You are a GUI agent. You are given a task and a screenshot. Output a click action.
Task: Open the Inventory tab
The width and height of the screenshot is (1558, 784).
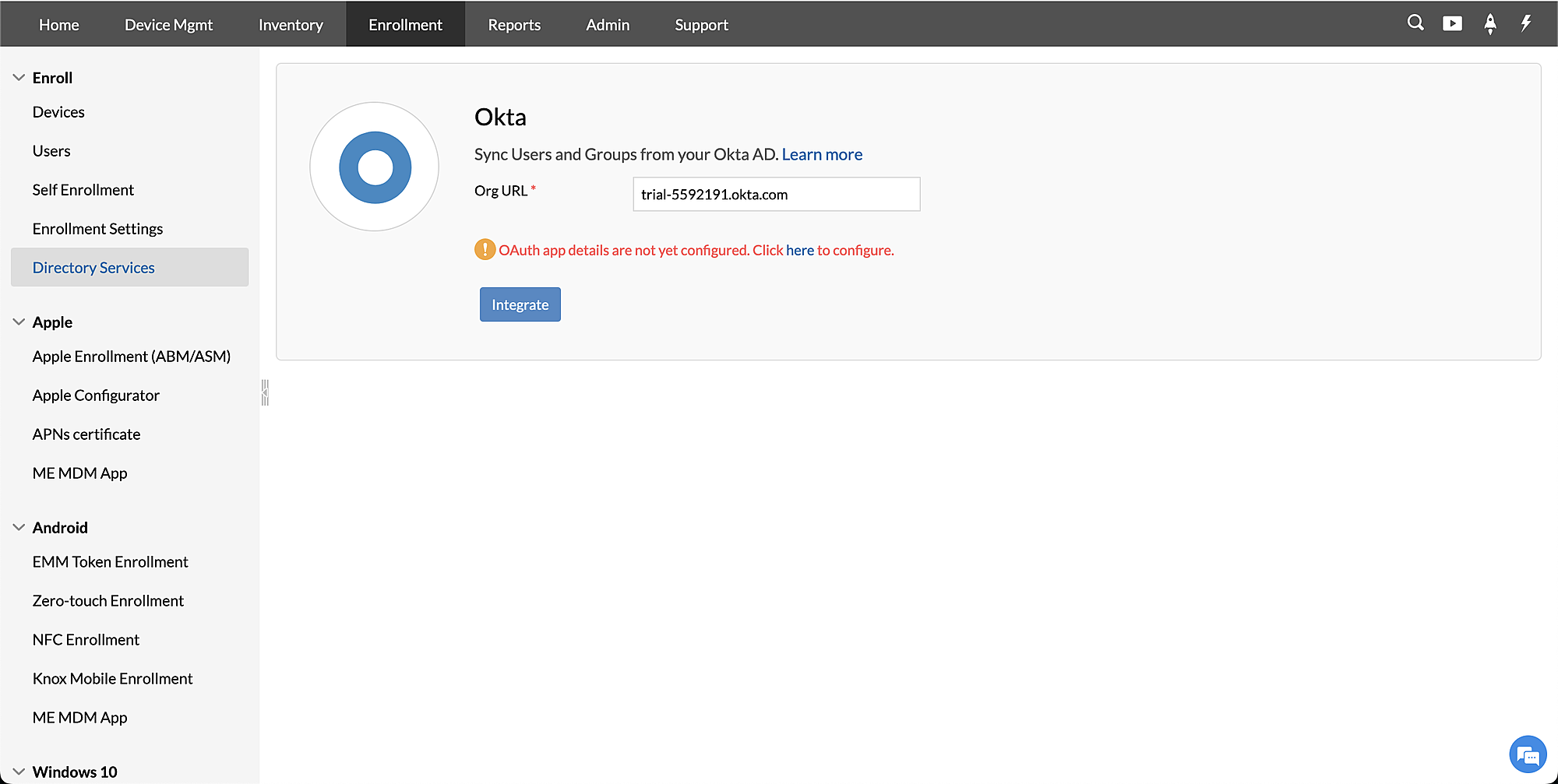click(x=291, y=24)
